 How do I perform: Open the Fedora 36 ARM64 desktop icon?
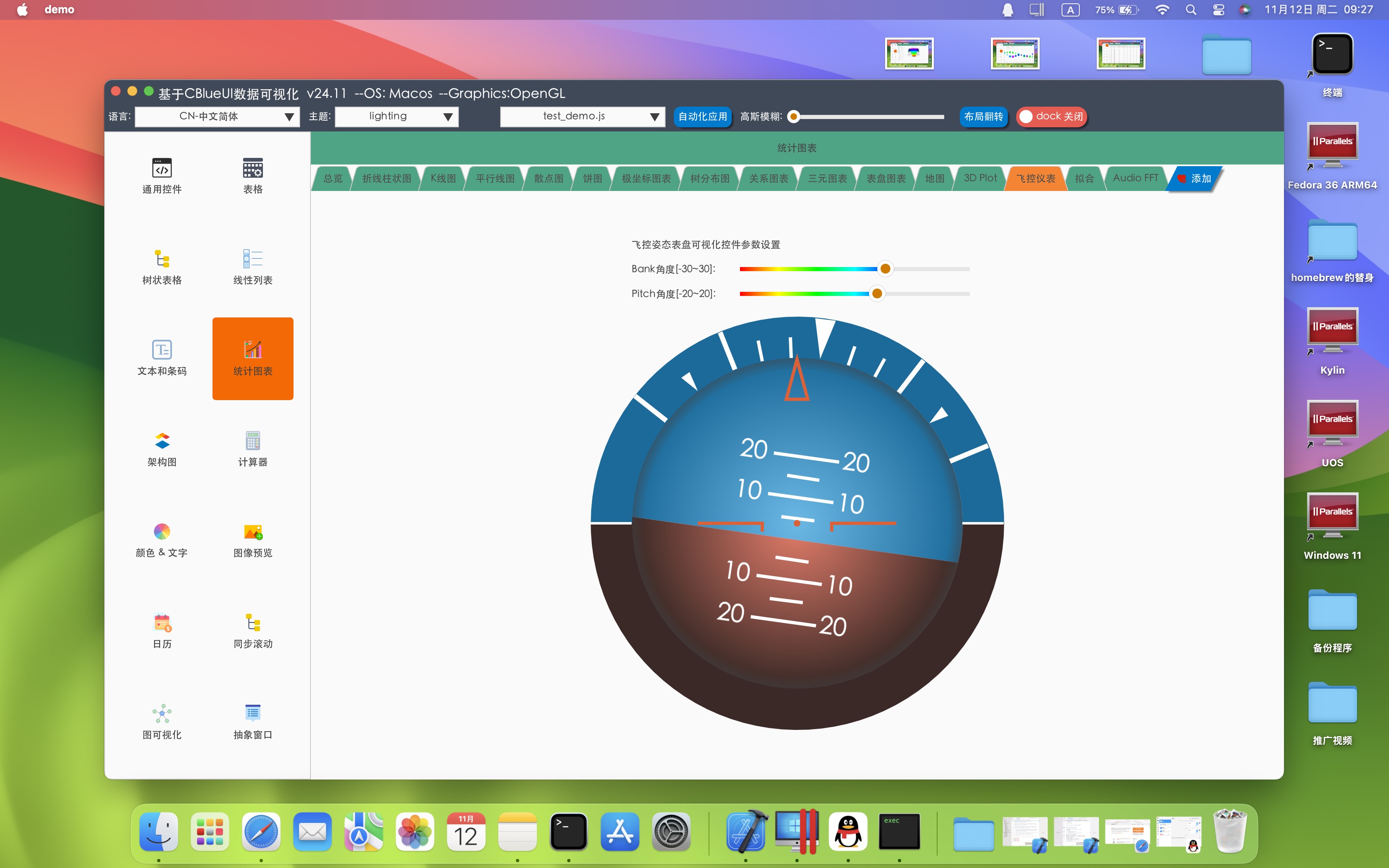coord(1332,156)
